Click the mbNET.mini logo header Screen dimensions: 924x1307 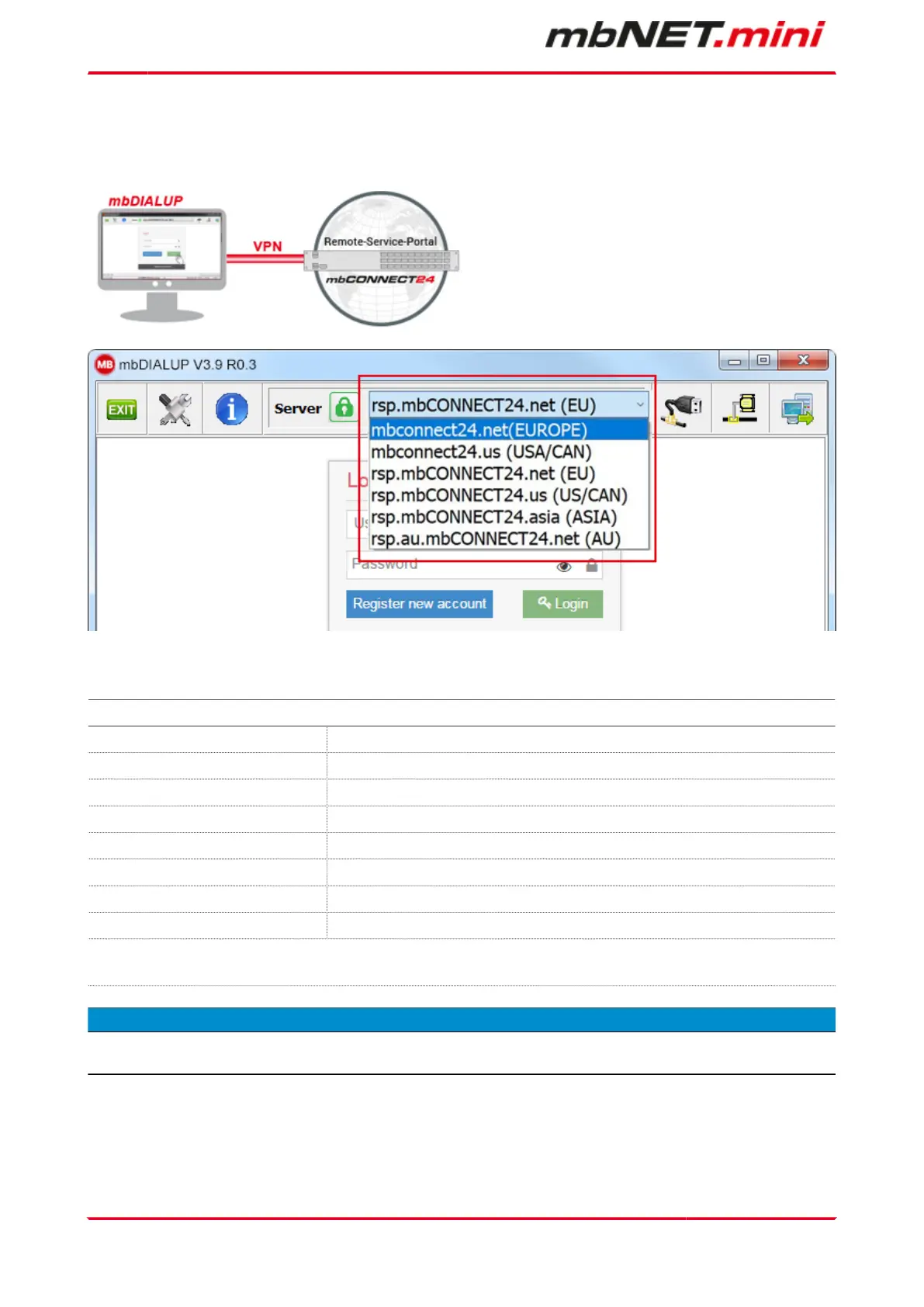click(685, 35)
